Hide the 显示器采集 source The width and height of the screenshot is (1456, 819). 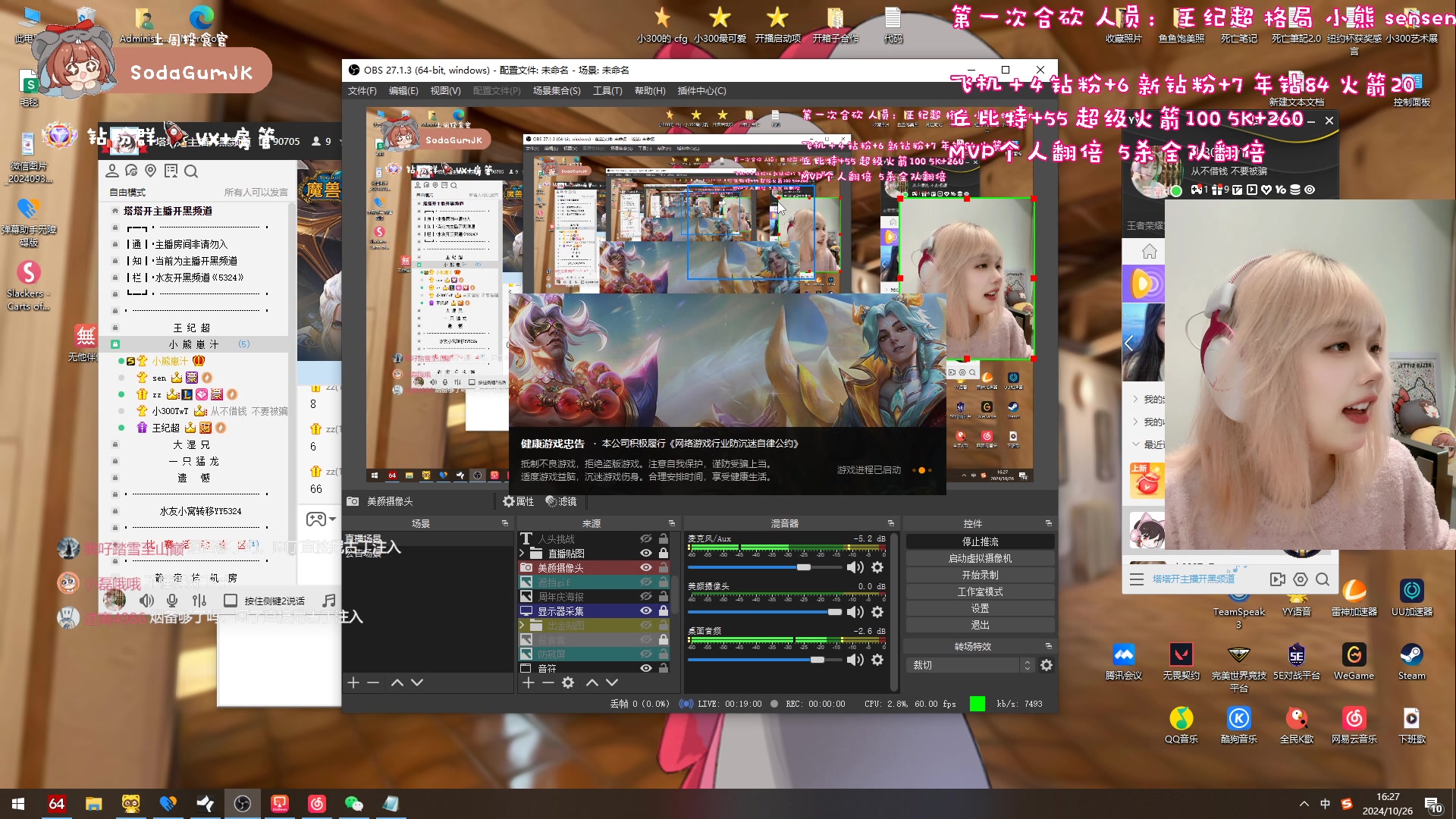pyautogui.click(x=646, y=610)
